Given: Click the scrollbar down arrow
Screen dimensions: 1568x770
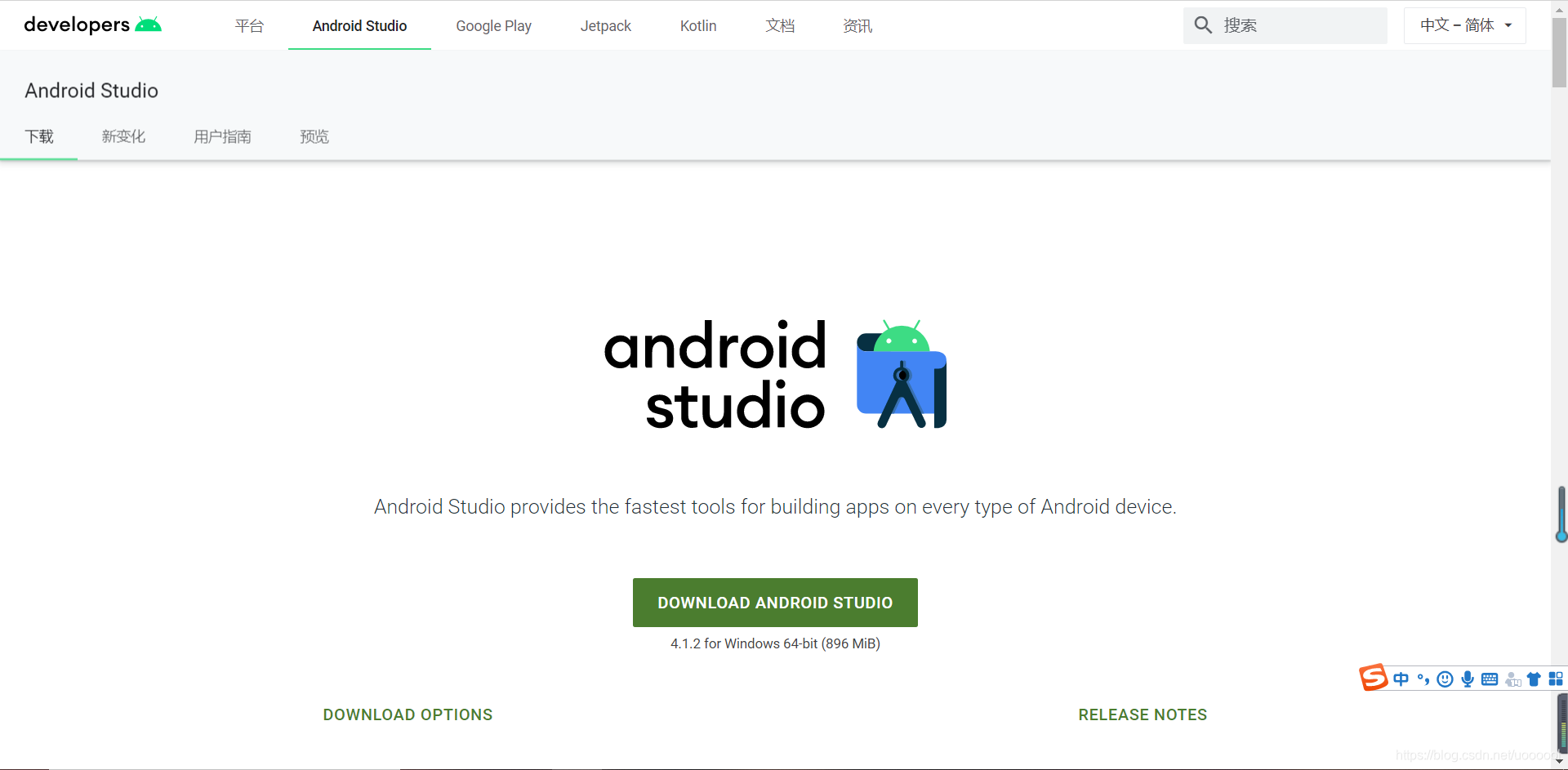Looking at the screenshot, I should coord(1559,762).
